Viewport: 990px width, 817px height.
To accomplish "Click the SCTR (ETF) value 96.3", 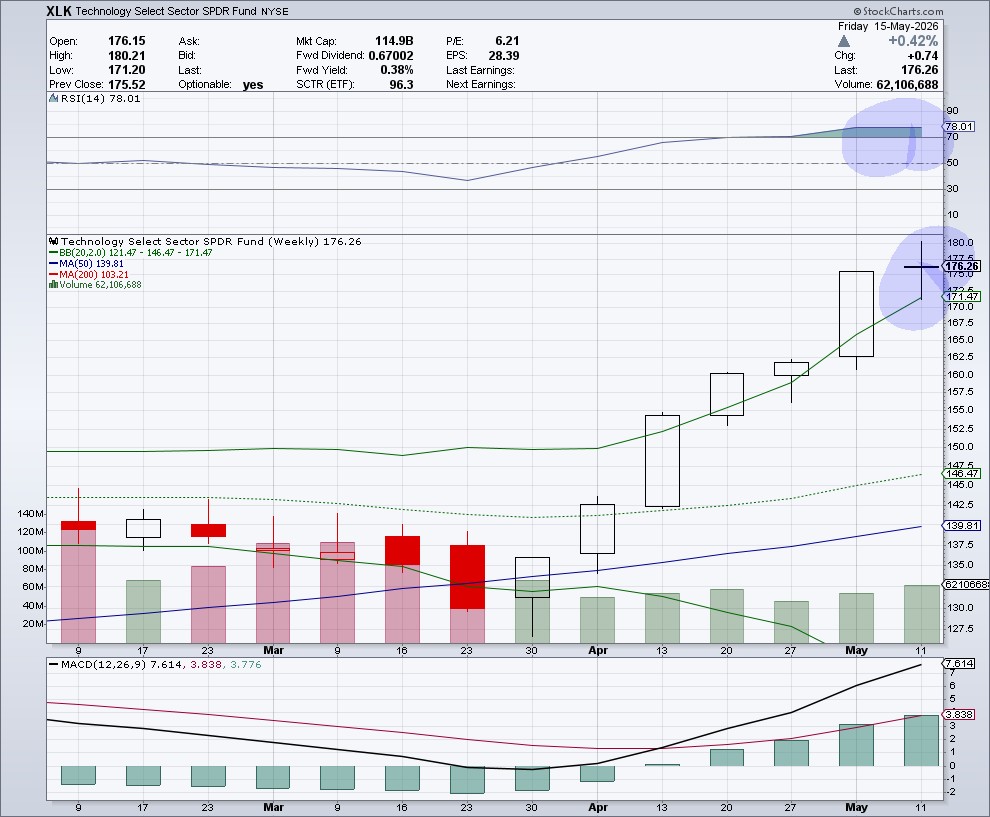I will [x=402, y=84].
